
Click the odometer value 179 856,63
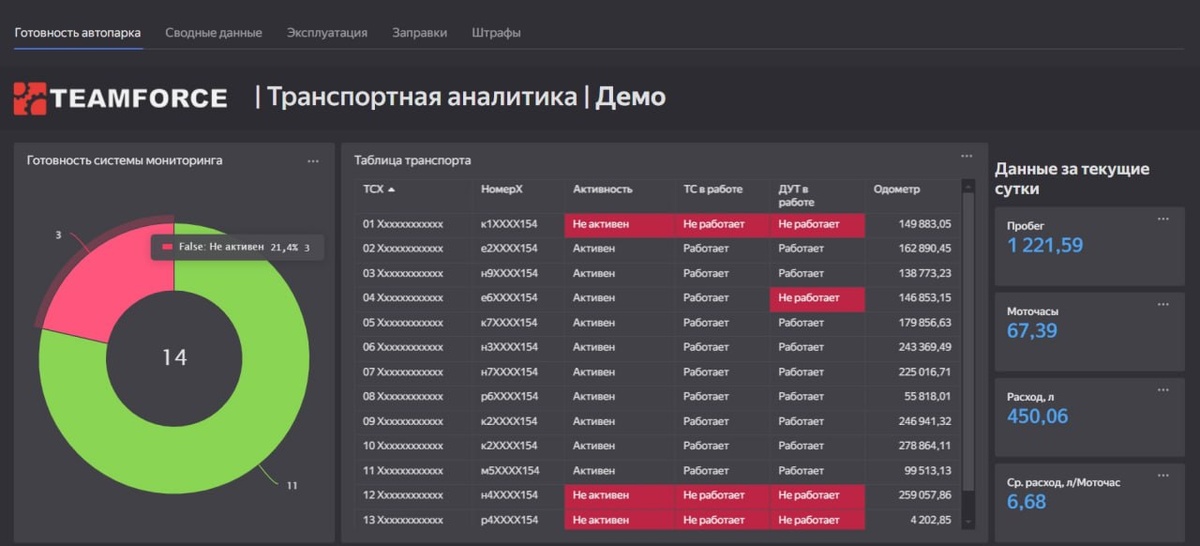click(x=925, y=323)
